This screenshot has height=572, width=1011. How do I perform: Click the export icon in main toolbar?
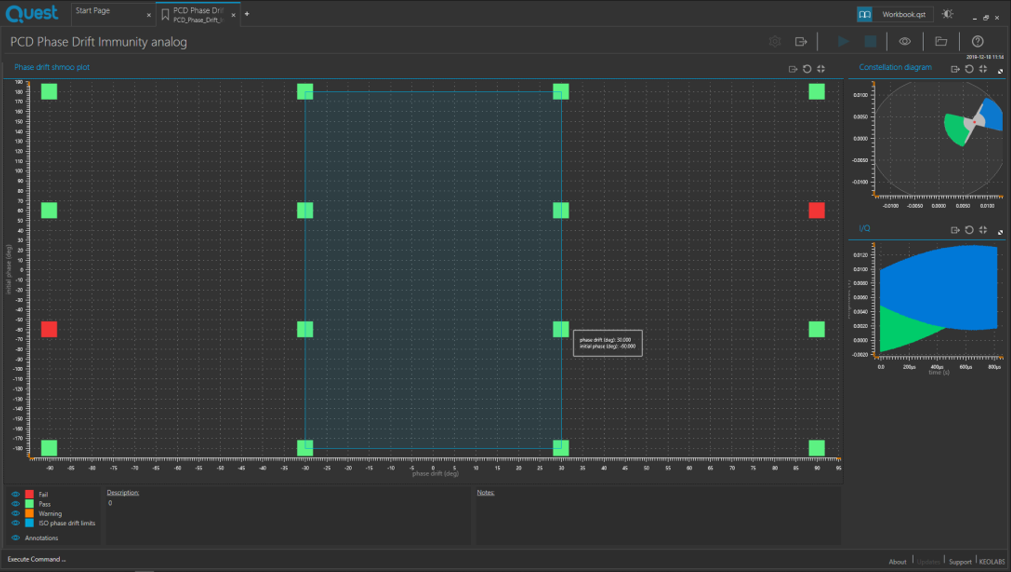pyautogui.click(x=801, y=42)
